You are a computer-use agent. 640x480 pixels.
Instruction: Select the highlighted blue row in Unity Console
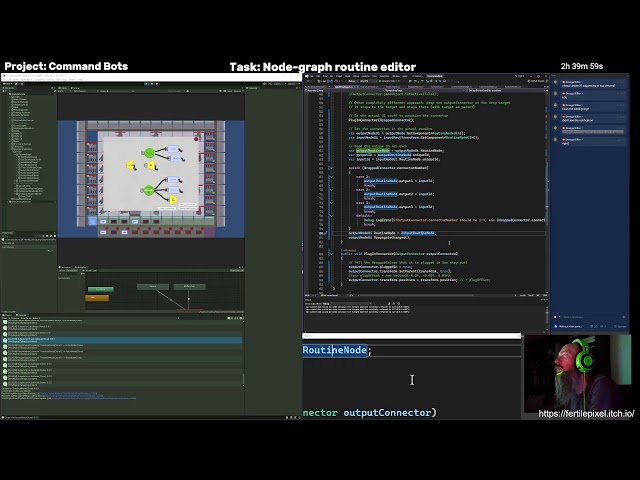(x=122, y=340)
